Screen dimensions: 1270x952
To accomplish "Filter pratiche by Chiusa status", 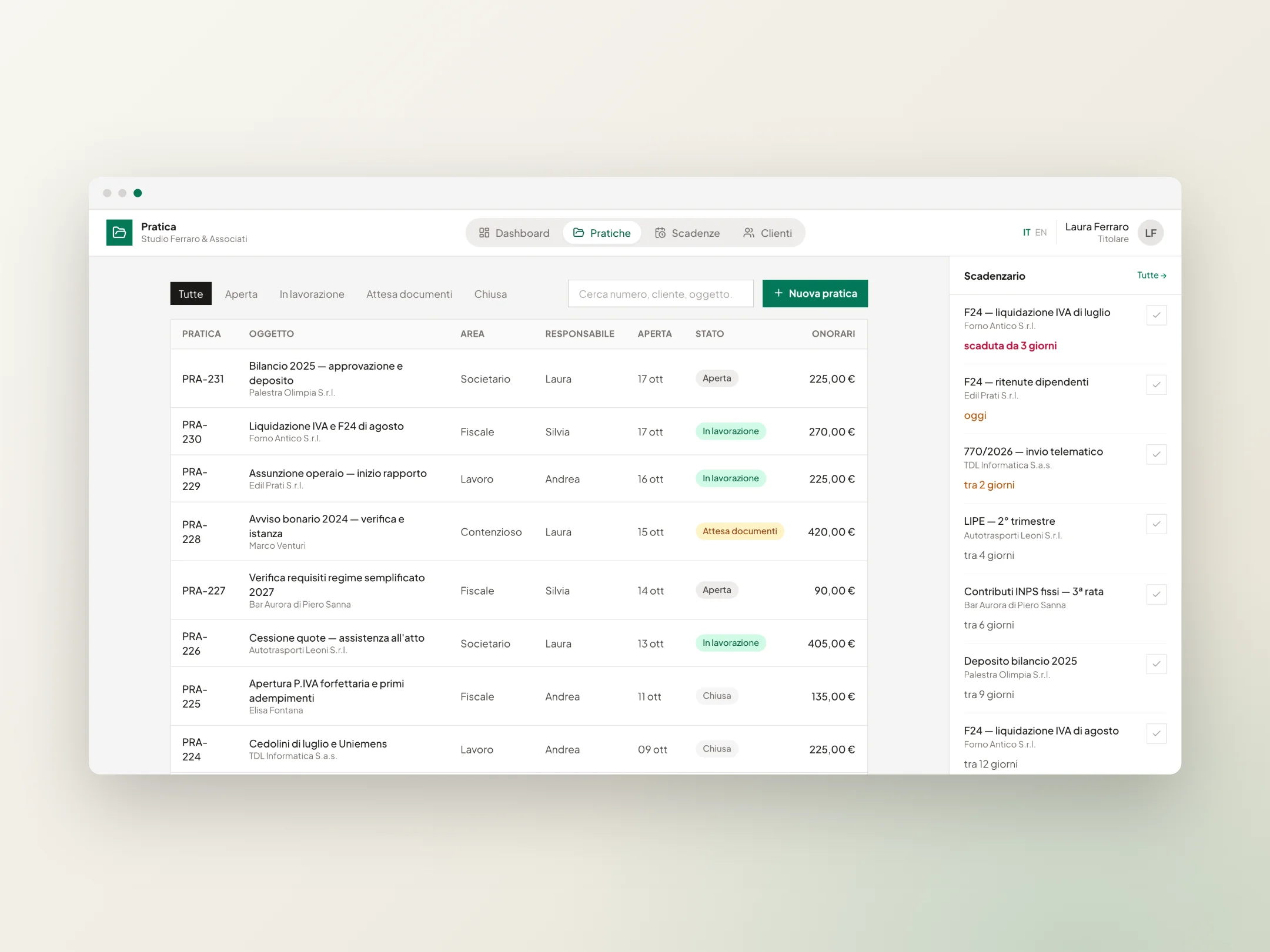I will (490, 294).
